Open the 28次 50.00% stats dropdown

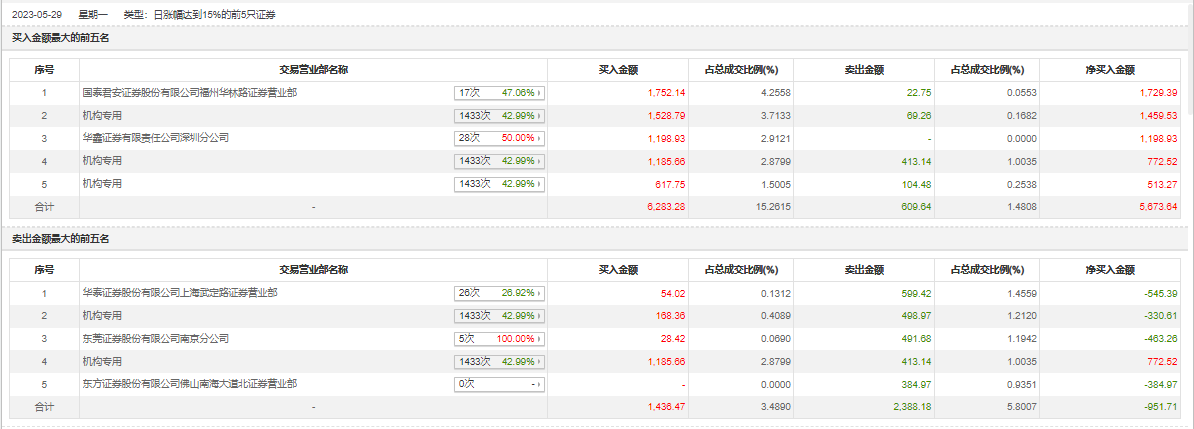click(x=499, y=138)
